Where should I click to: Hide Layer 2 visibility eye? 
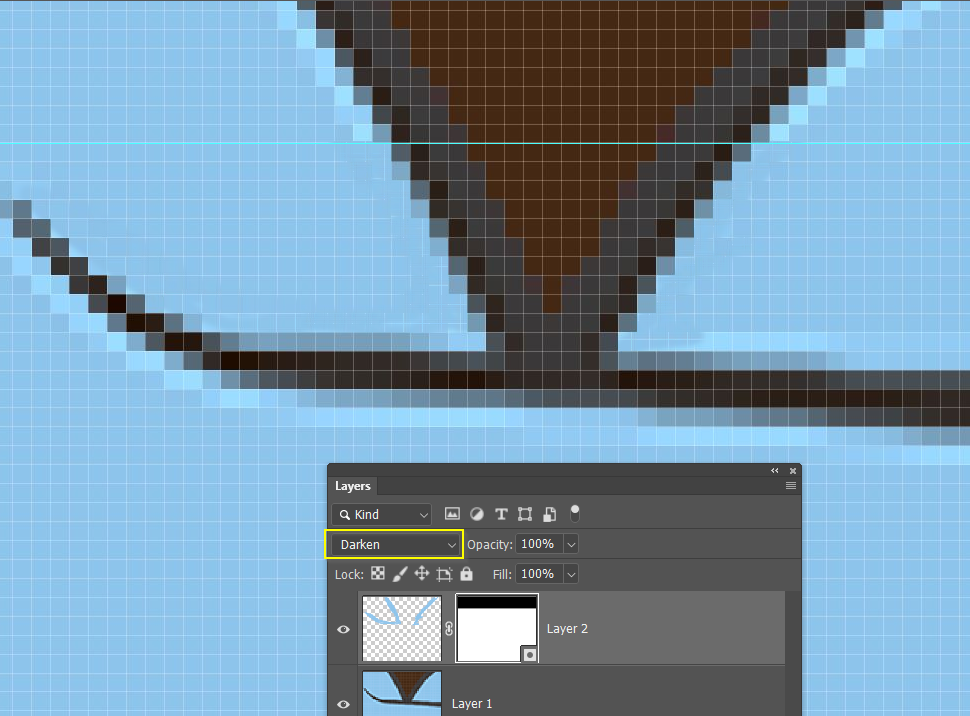[343, 629]
